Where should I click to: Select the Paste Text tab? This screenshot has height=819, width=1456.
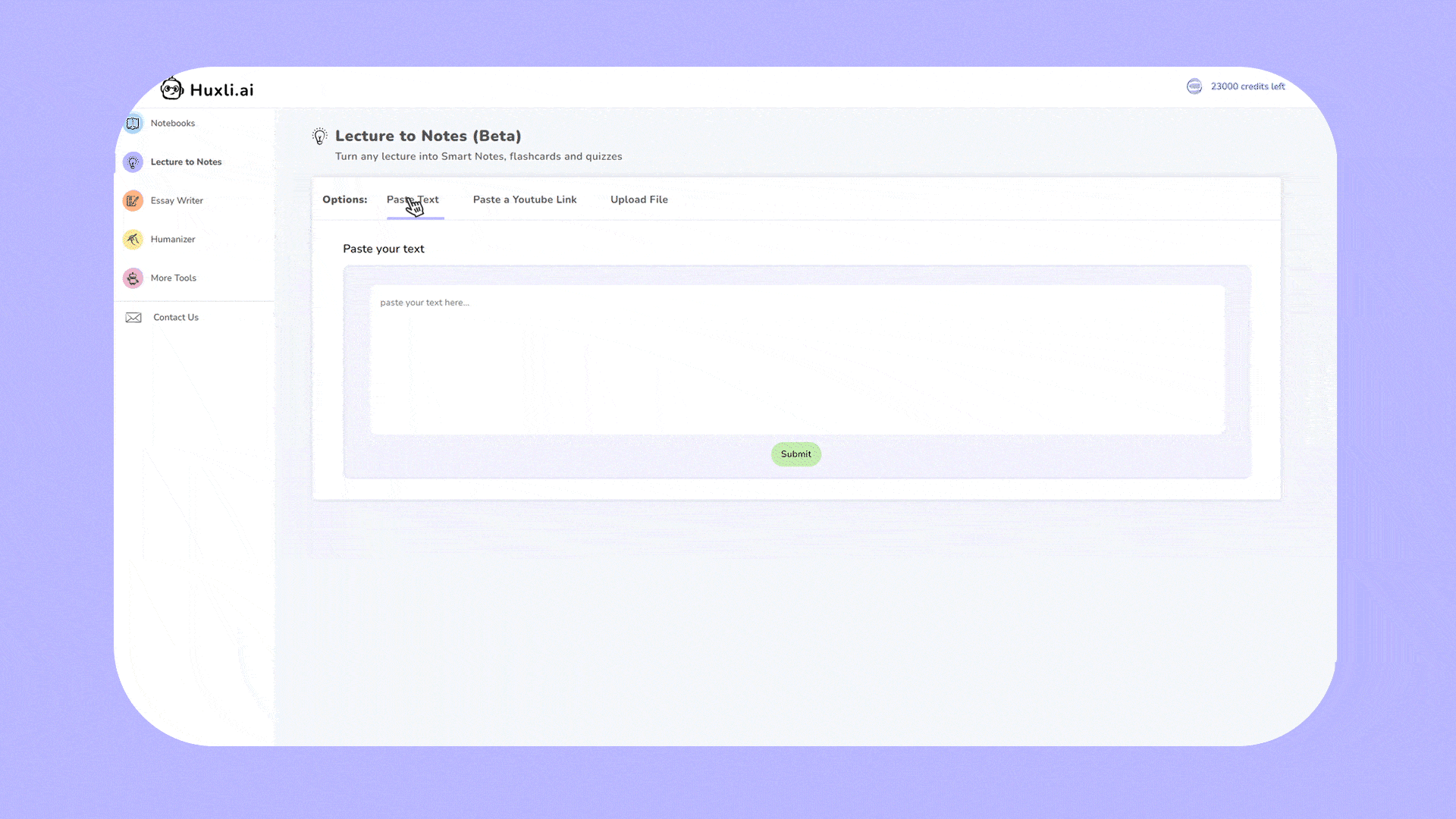[413, 199]
